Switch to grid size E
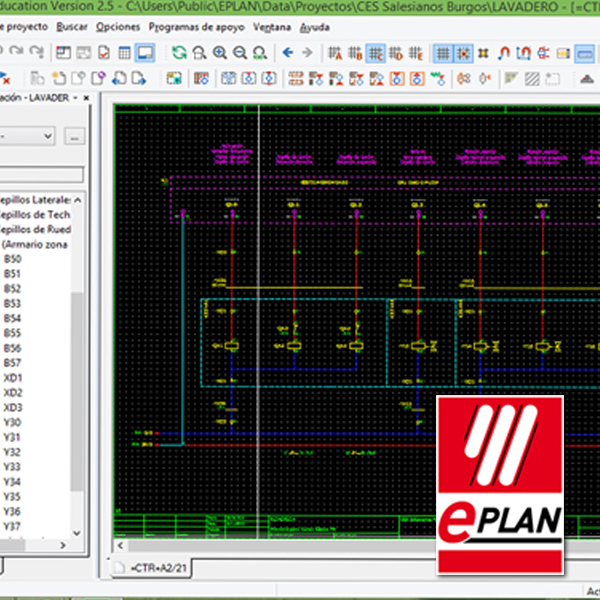 [x=416, y=53]
